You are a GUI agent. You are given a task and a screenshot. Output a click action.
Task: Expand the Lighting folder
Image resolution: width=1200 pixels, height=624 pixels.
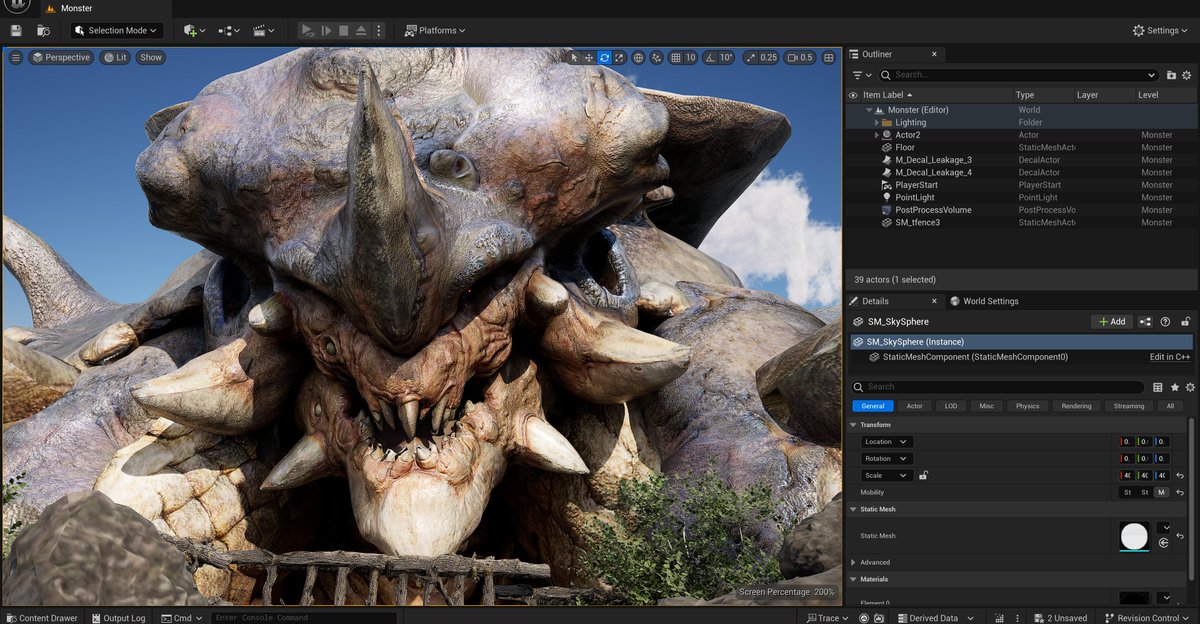877,123
